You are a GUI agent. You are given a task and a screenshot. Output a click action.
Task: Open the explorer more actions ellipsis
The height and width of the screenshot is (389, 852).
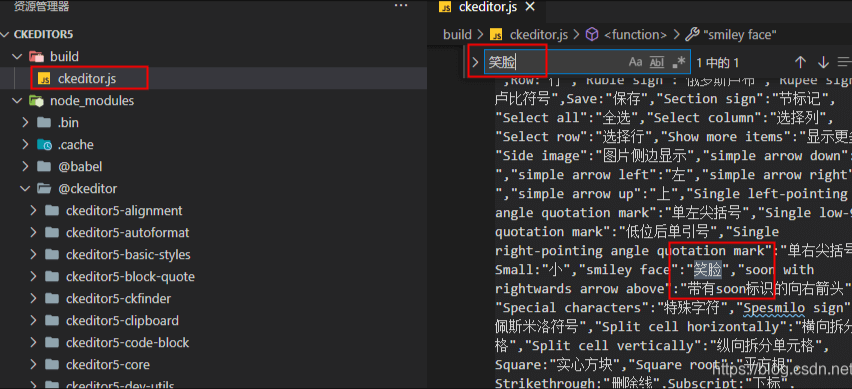coord(401,5)
